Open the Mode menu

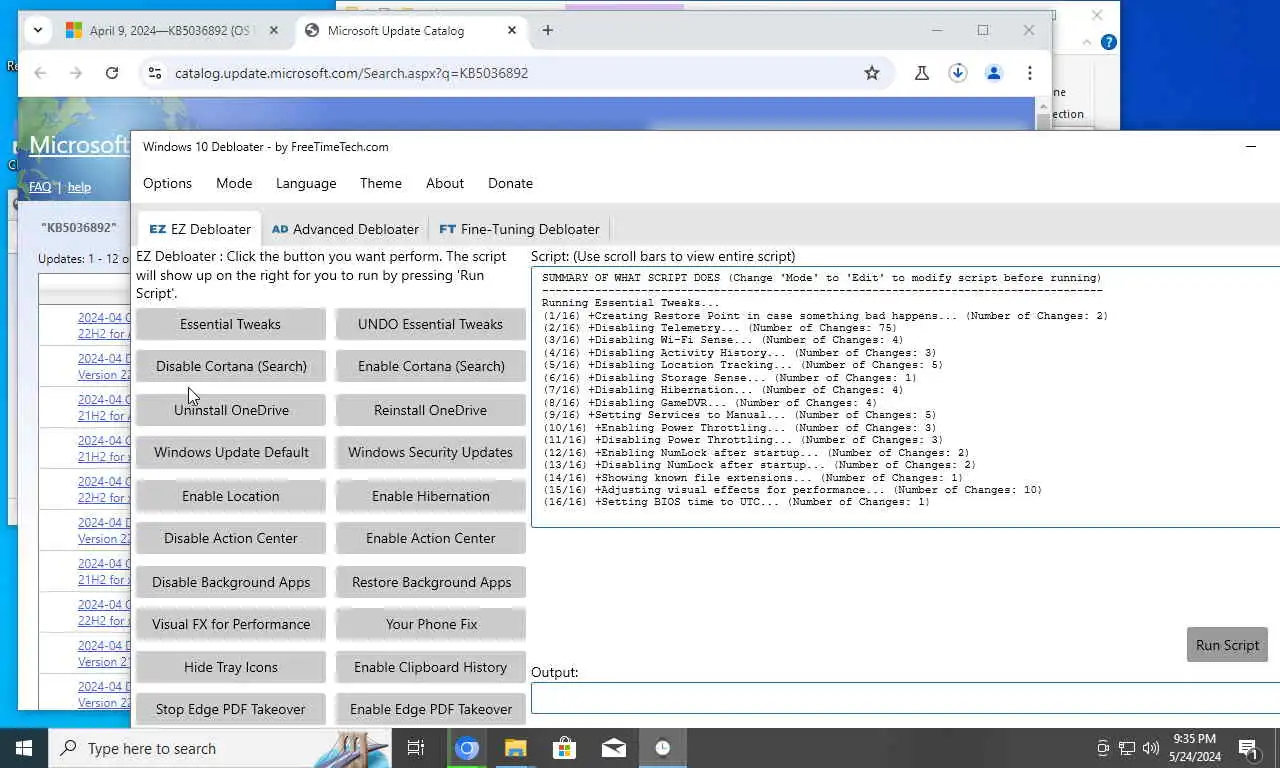coord(234,183)
